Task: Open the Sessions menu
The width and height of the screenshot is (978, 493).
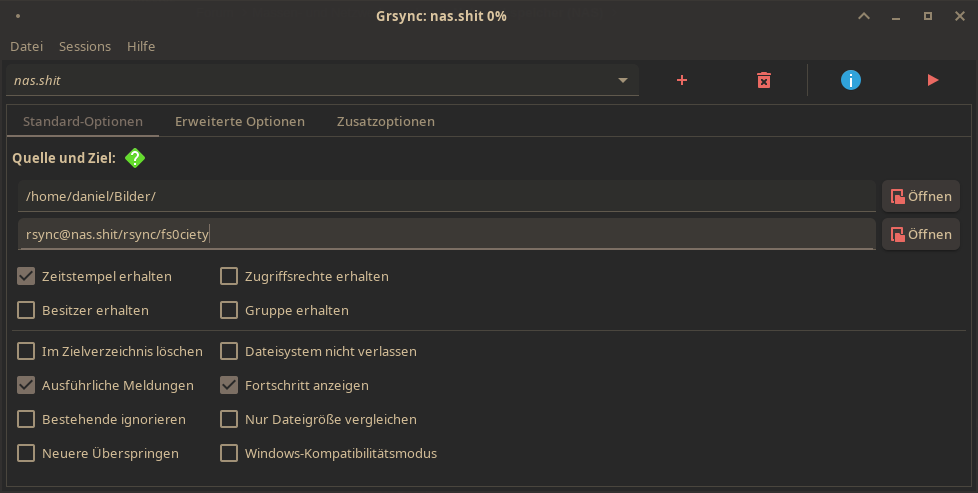Action: tap(85, 46)
